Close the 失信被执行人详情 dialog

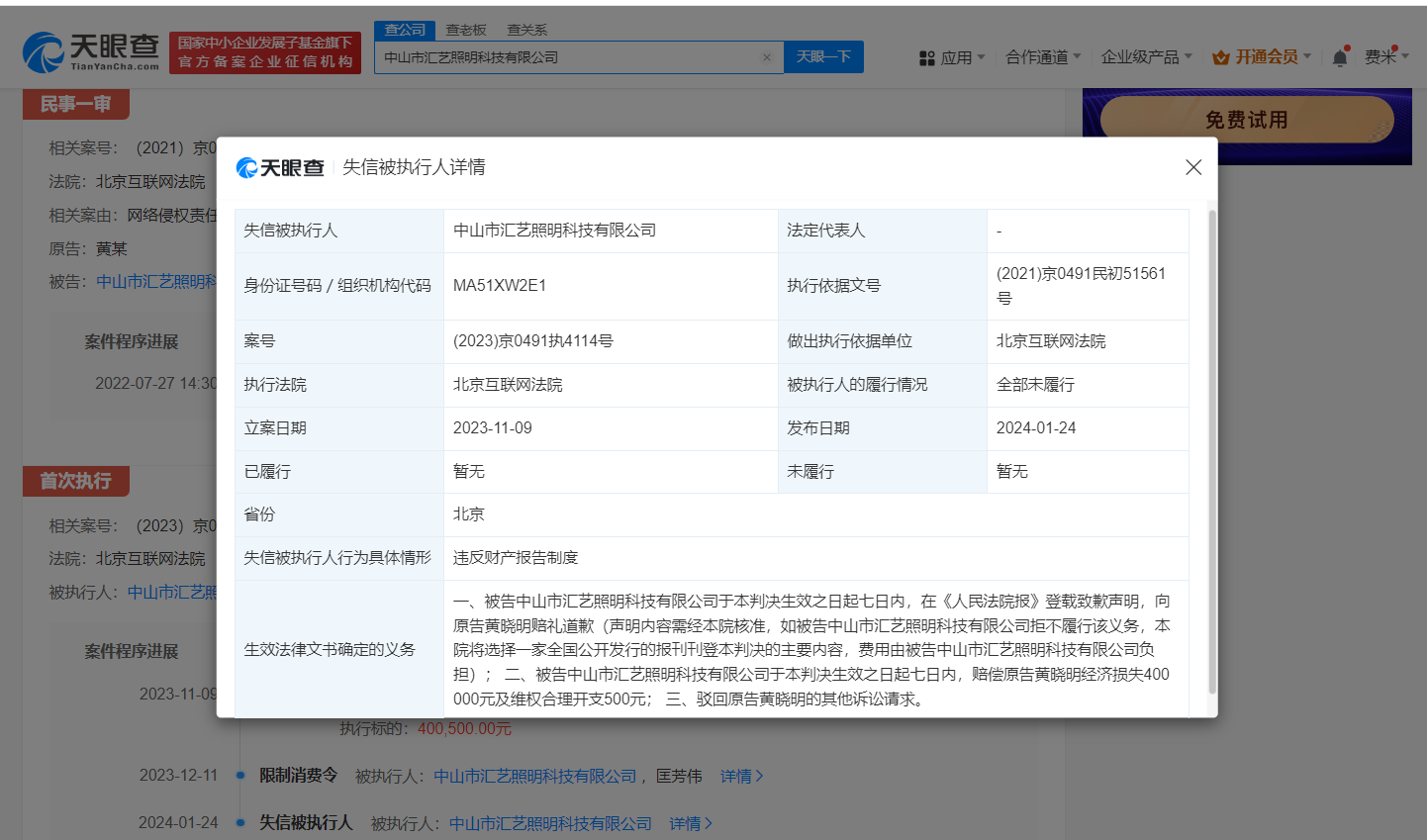coord(1192,167)
